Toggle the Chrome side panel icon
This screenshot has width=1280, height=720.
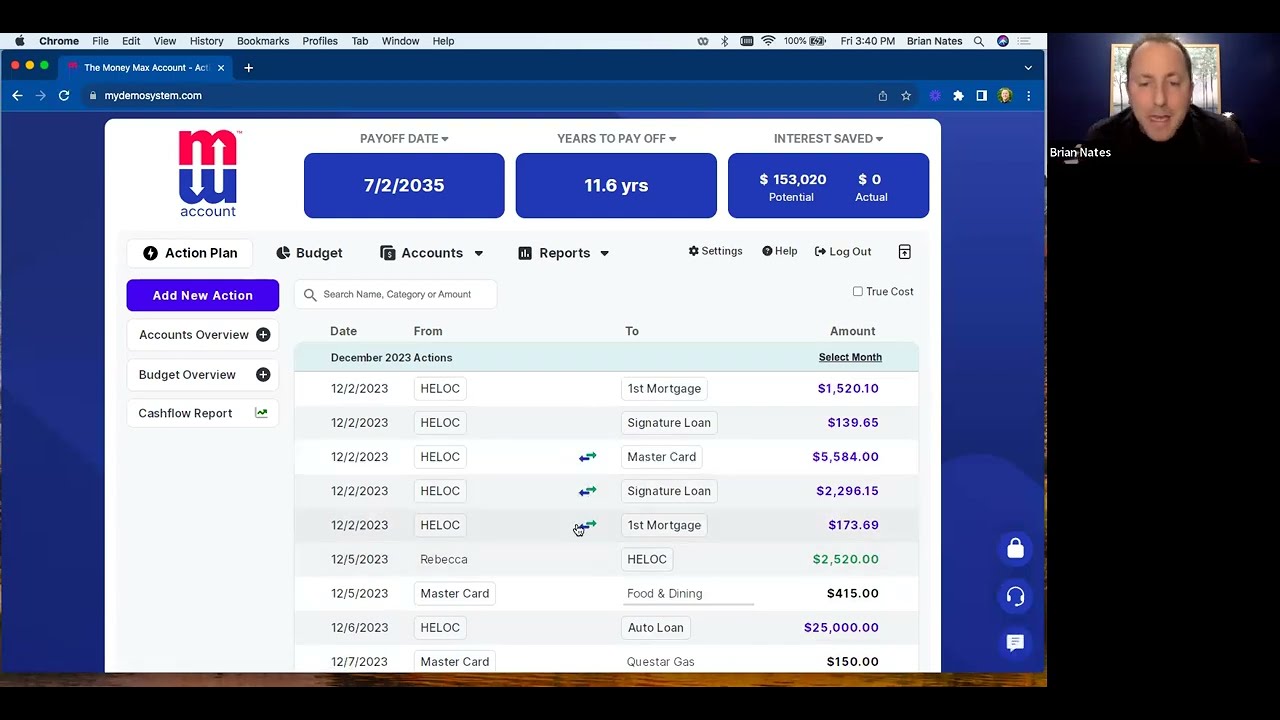coord(982,96)
